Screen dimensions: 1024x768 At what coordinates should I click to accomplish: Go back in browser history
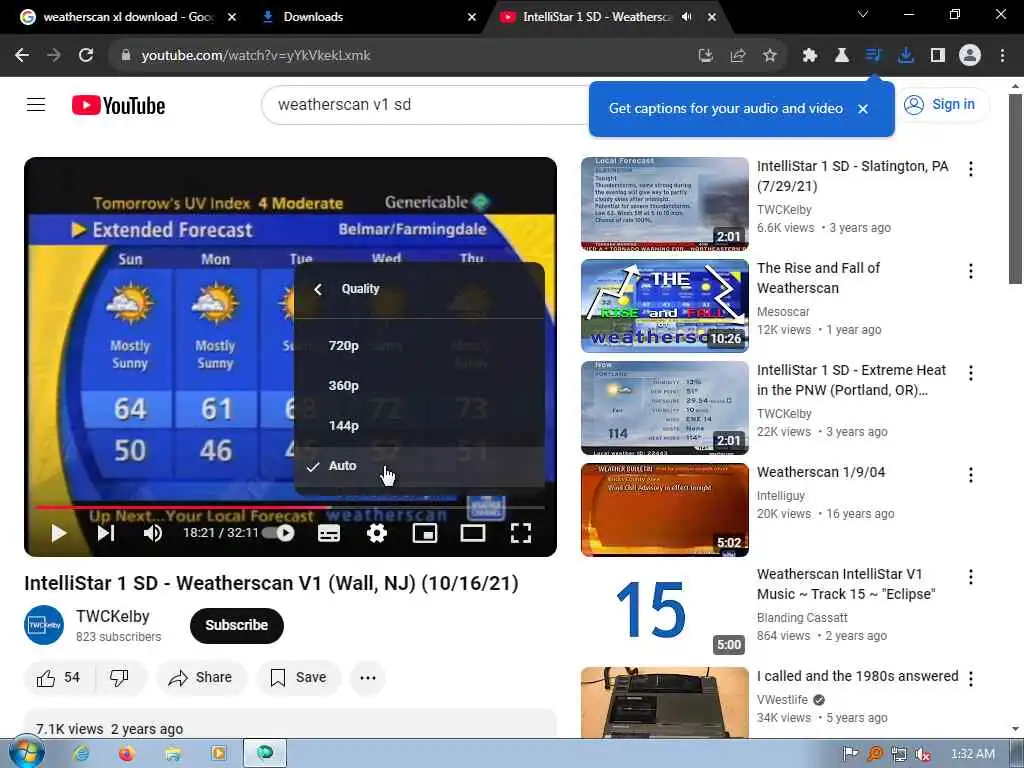22,56
